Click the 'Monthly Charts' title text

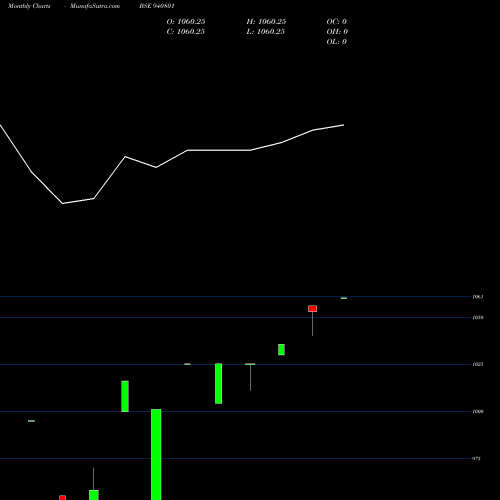click(x=29, y=6)
